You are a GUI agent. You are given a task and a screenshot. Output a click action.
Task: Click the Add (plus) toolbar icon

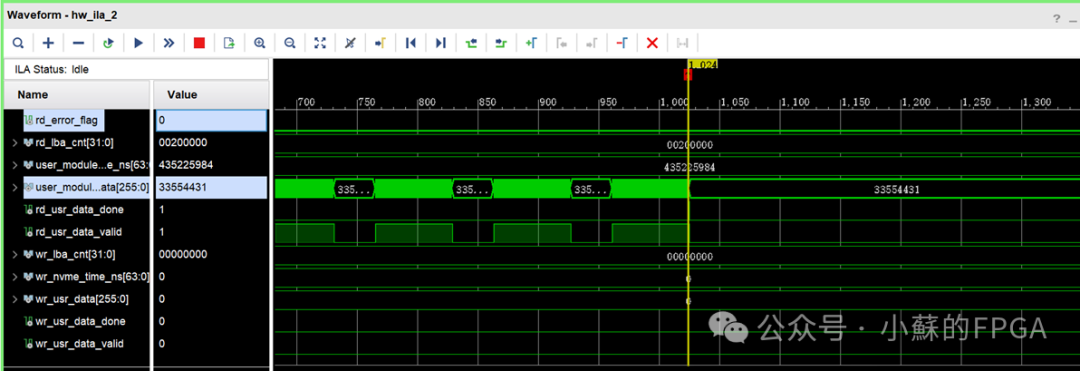coord(48,43)
